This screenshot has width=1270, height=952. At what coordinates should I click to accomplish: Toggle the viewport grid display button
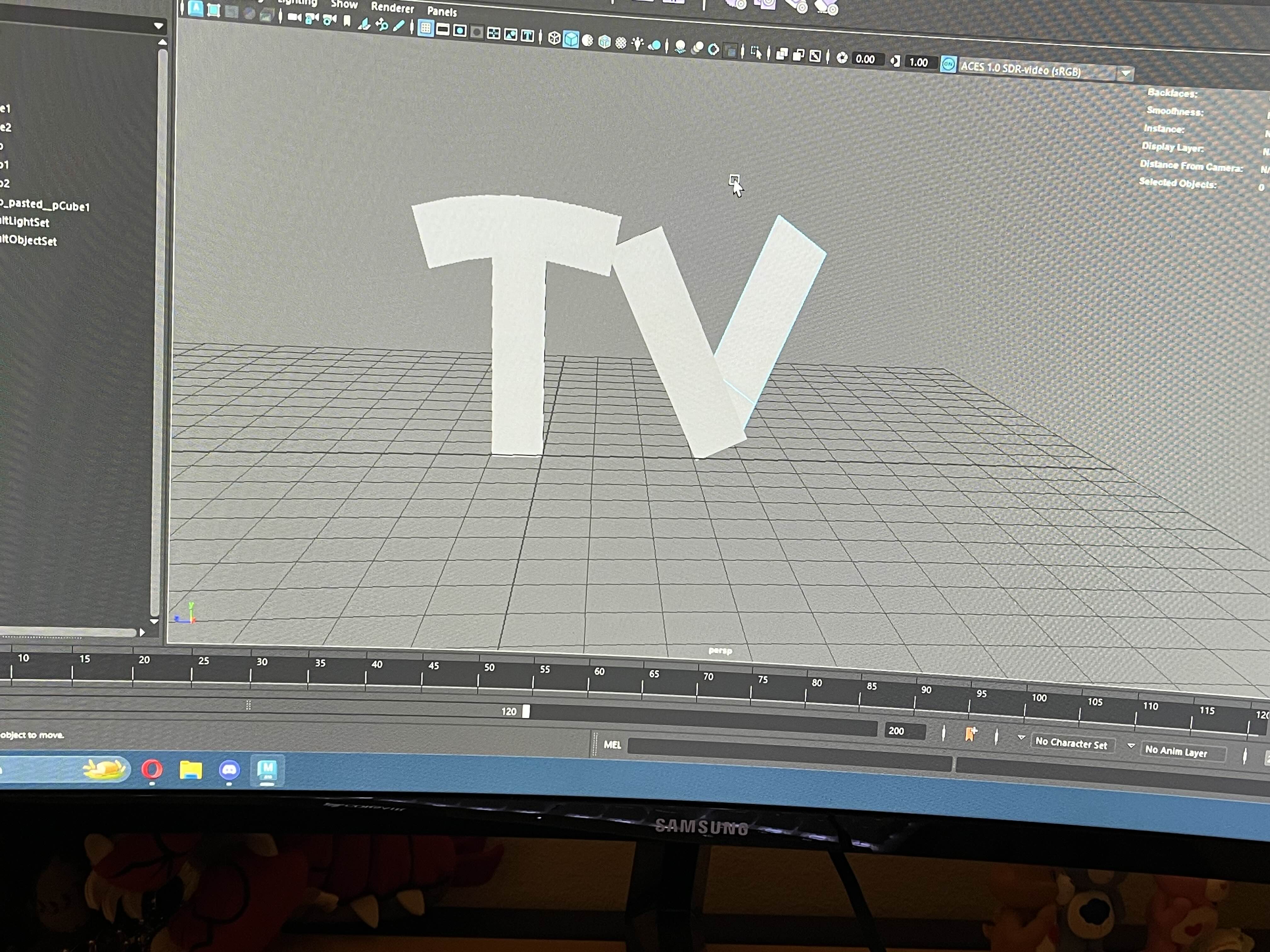(426, 28)
